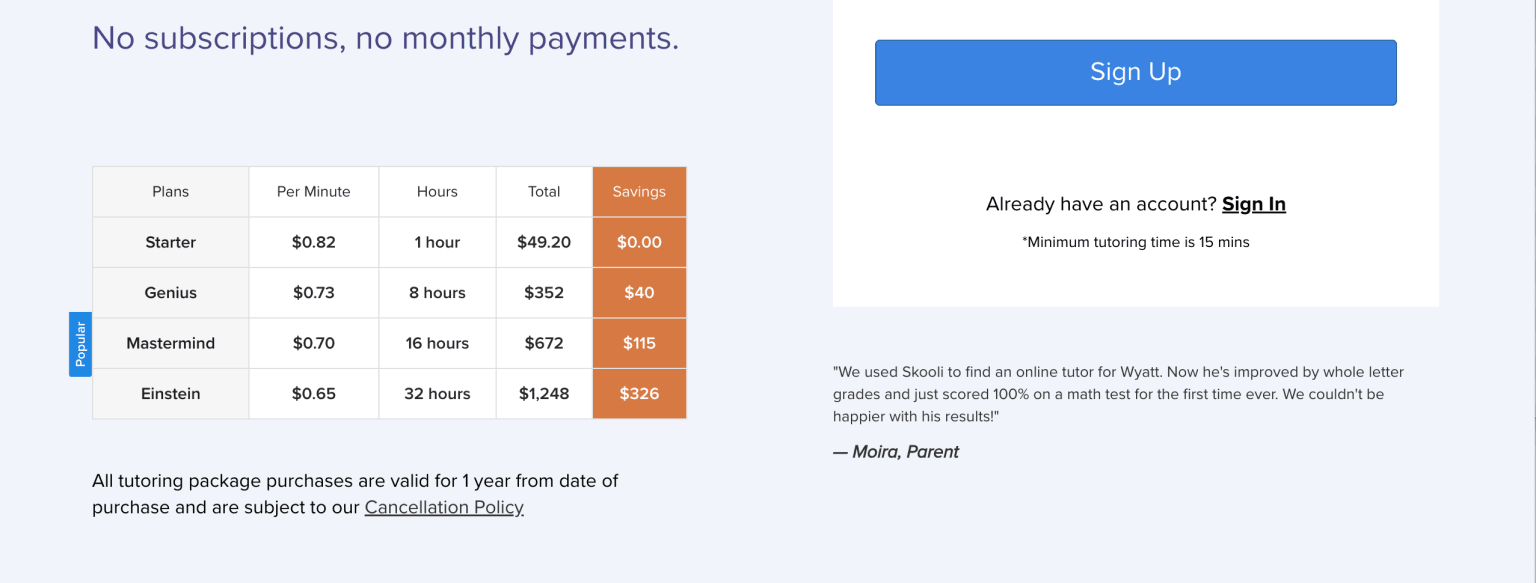
Task: Click the 16 hours cell
Action: pos(437,343)
